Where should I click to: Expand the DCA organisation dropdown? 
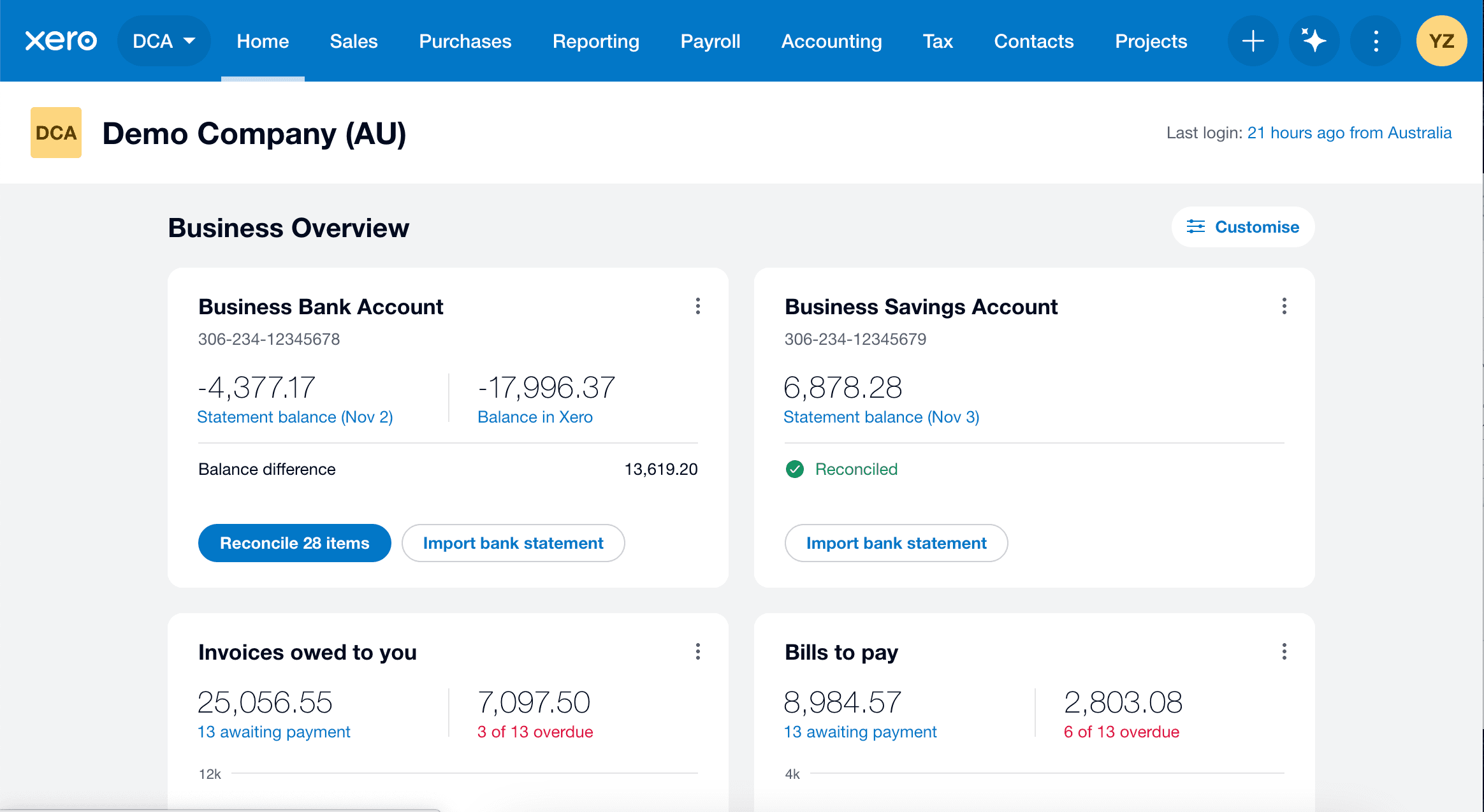(164, 41)
